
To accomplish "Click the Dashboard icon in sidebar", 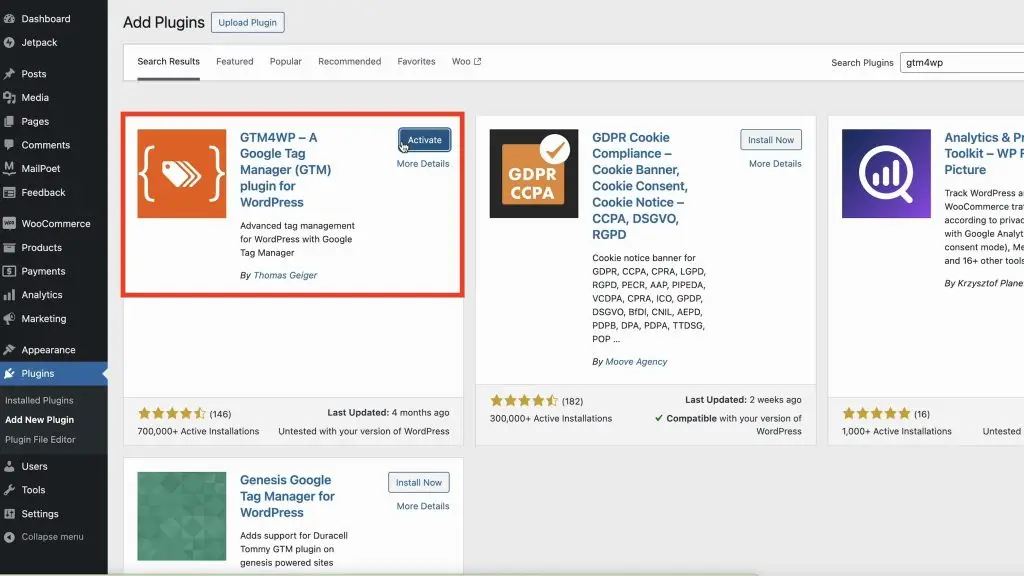I will click(x=9, y=19).
